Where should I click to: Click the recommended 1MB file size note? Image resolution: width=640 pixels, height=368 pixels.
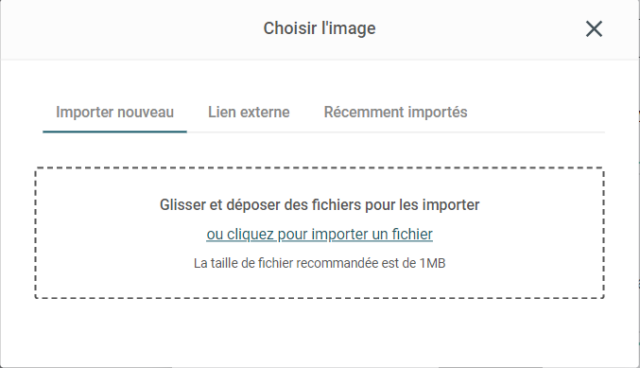[320, 263]
